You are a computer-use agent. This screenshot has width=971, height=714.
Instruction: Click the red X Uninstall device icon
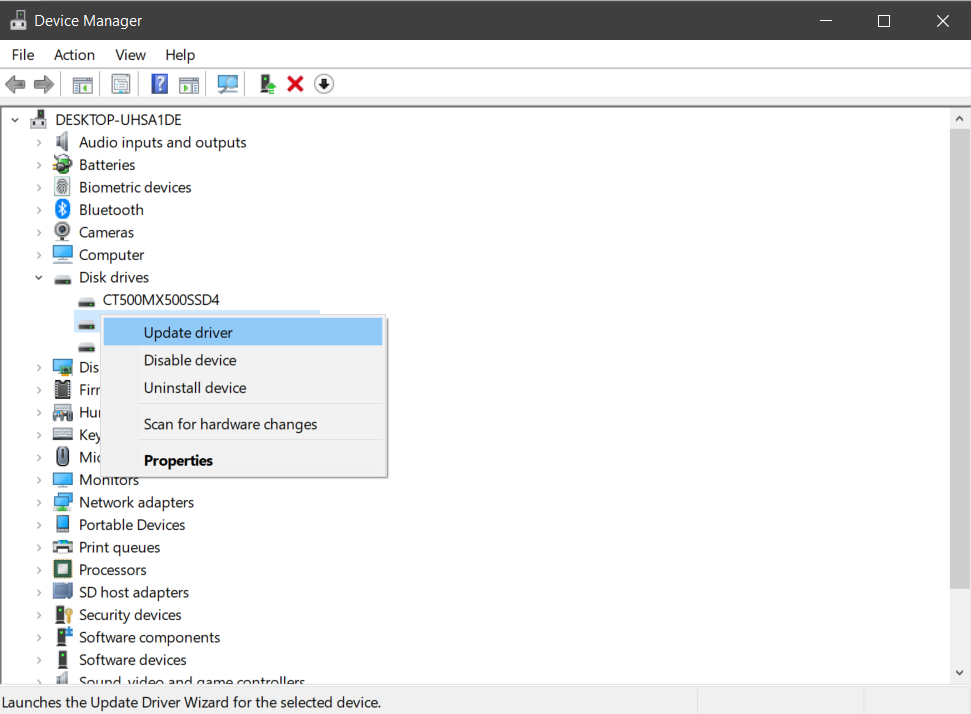[295, 84]
